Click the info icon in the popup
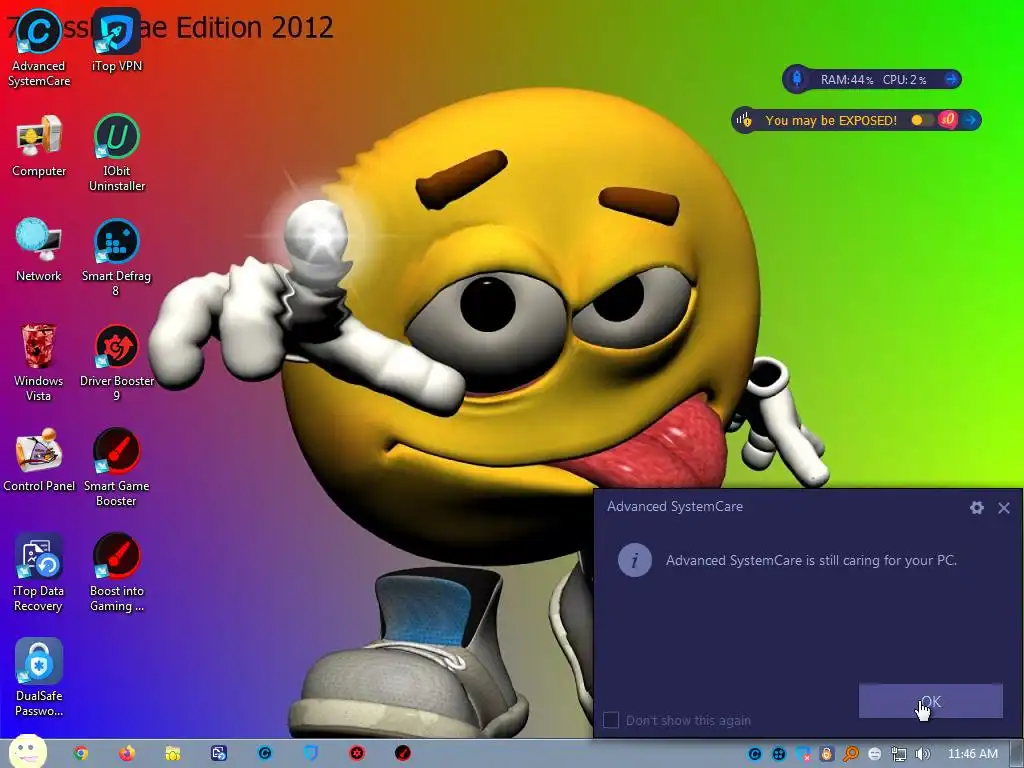 point(635,560)
